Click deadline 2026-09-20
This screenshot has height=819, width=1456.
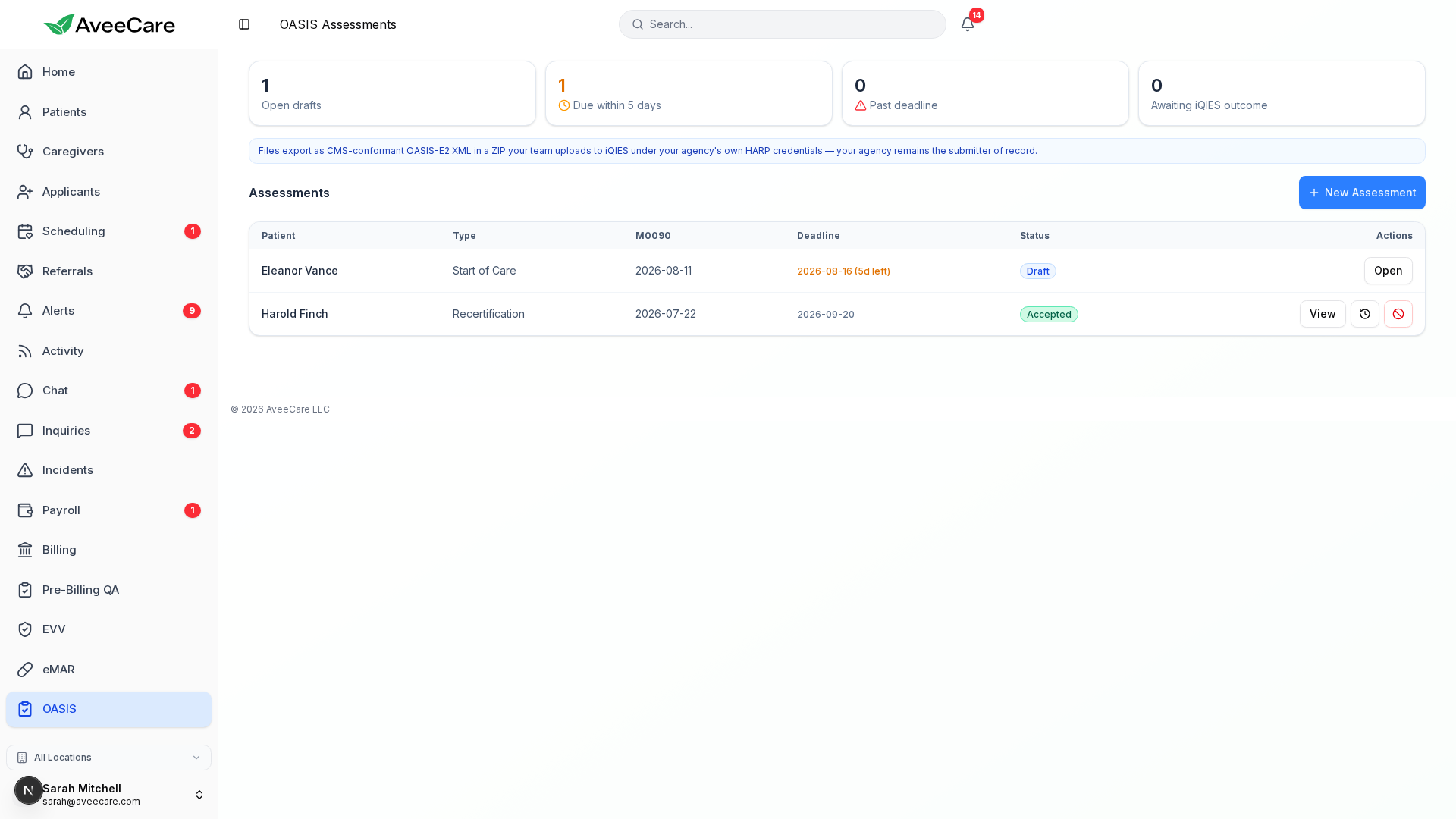(825, 315)
